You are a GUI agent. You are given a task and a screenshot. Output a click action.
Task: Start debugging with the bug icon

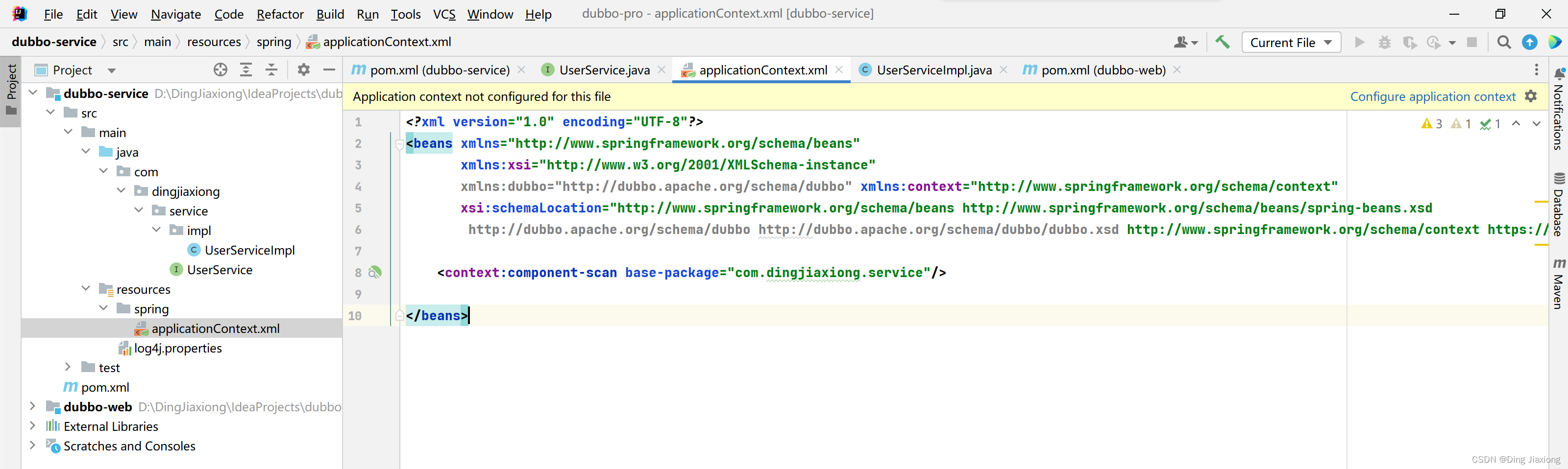click(x=1384, y=42)
